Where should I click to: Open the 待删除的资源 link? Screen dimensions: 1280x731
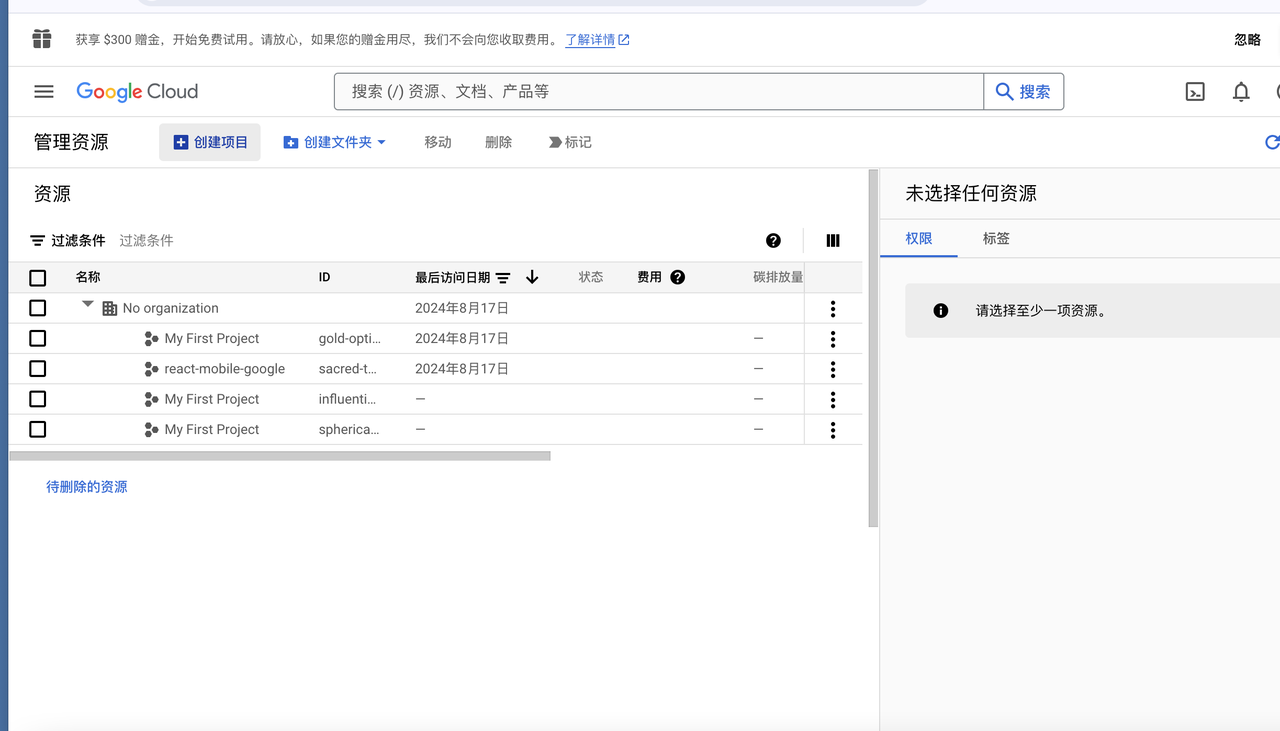87,487
